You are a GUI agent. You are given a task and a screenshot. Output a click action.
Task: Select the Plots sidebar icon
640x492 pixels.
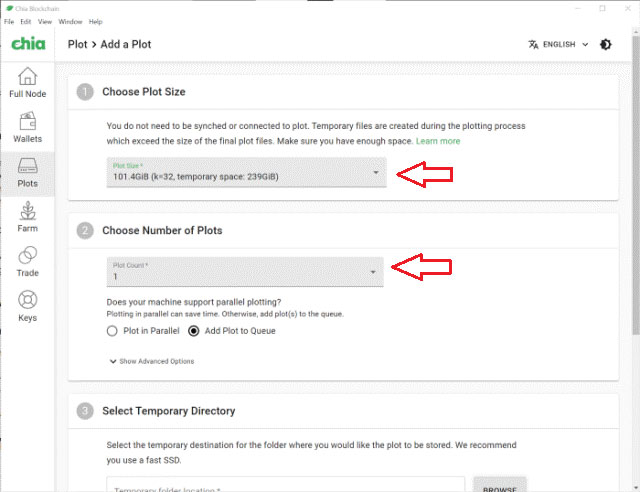point(27,166)
